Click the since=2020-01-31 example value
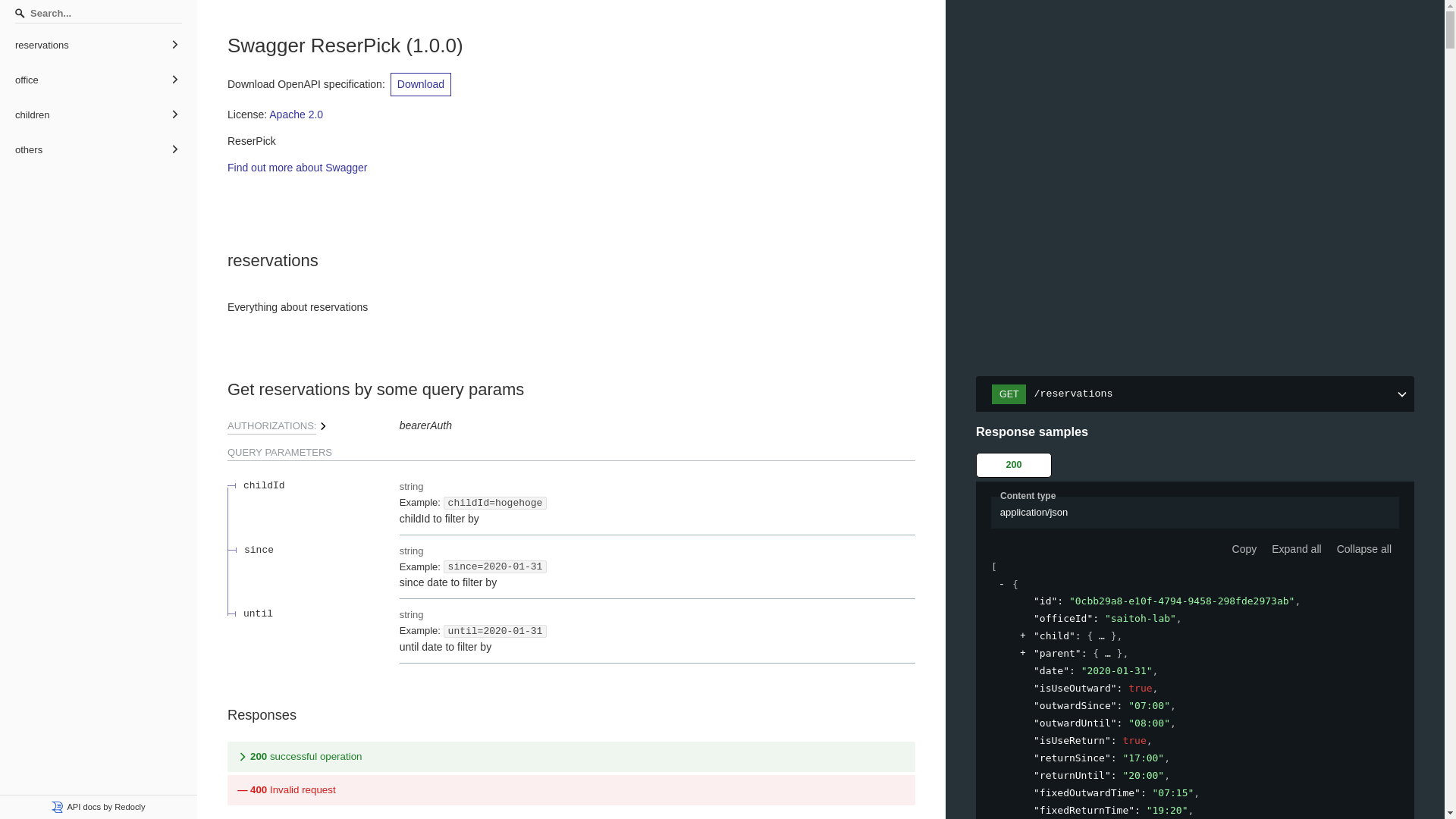 [495, 566]
